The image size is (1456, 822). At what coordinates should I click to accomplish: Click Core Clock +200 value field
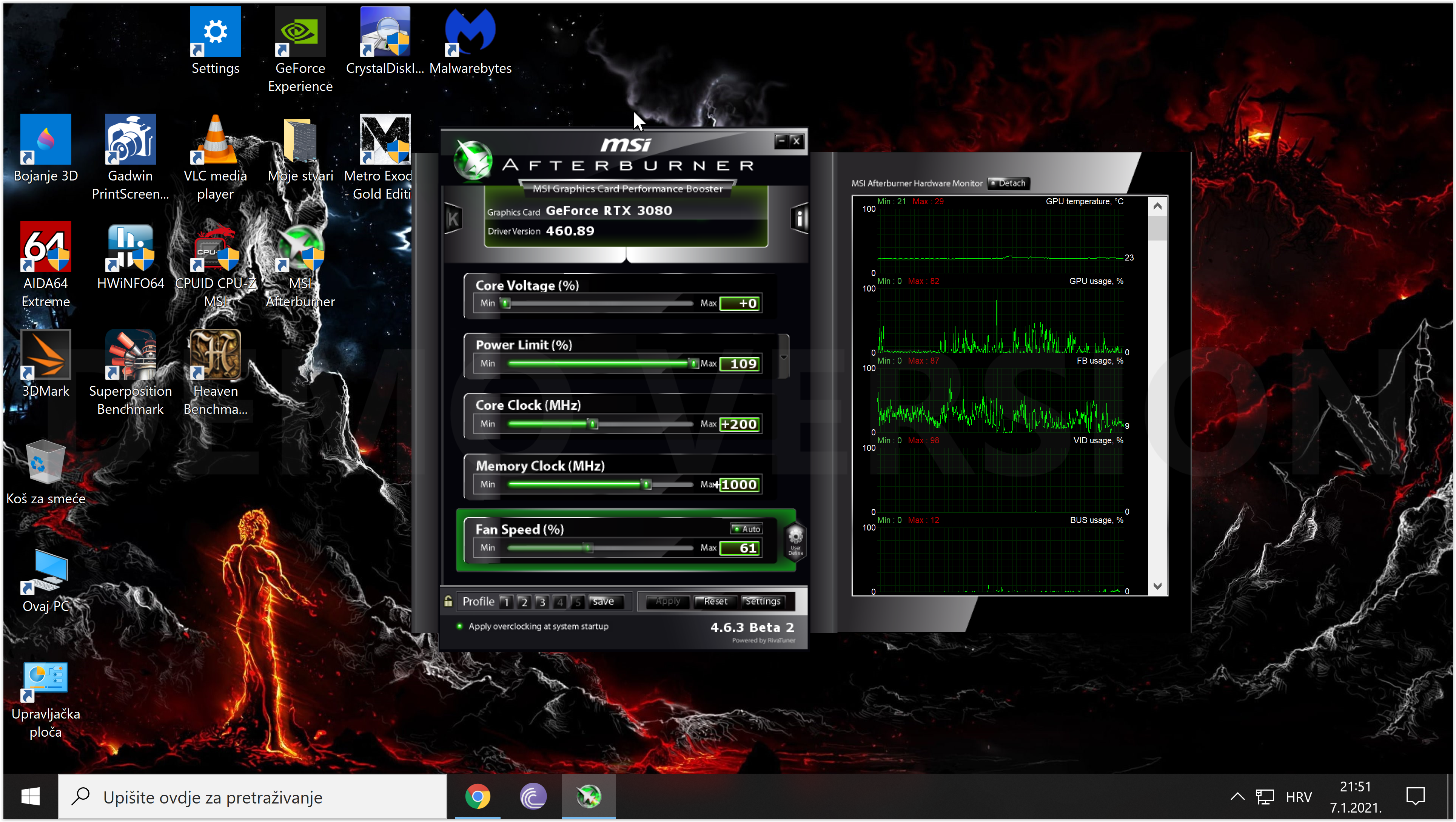[x=740, y=424]
